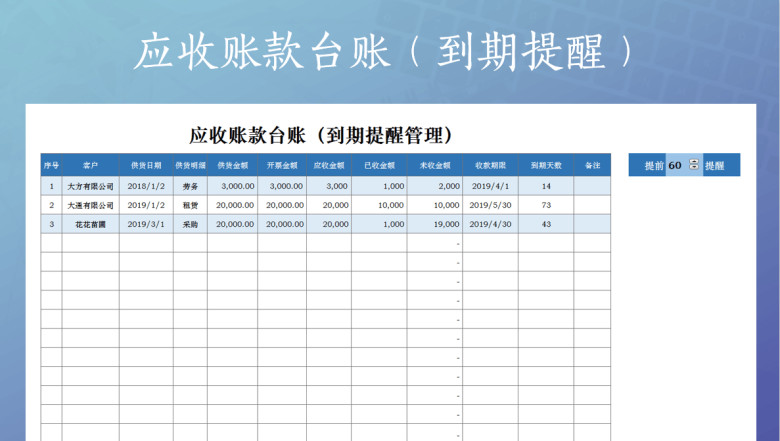Click the supply date cell 2019/3/1

[x=146, y=224]
